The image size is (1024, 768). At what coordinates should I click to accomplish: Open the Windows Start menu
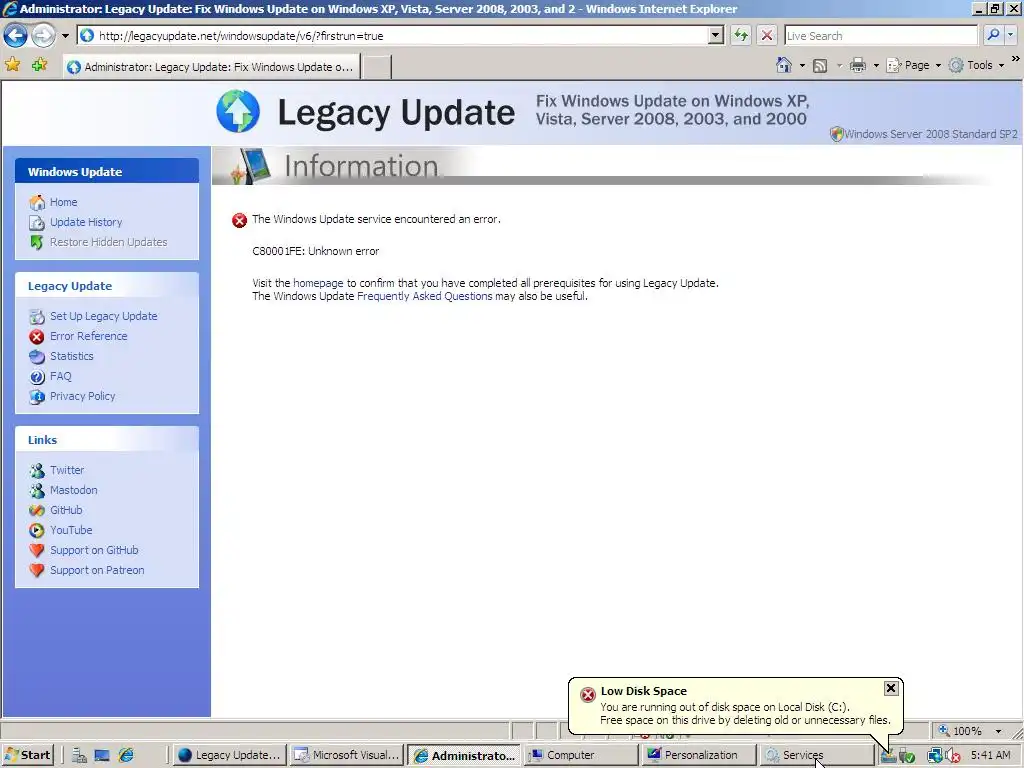(27, 755)
